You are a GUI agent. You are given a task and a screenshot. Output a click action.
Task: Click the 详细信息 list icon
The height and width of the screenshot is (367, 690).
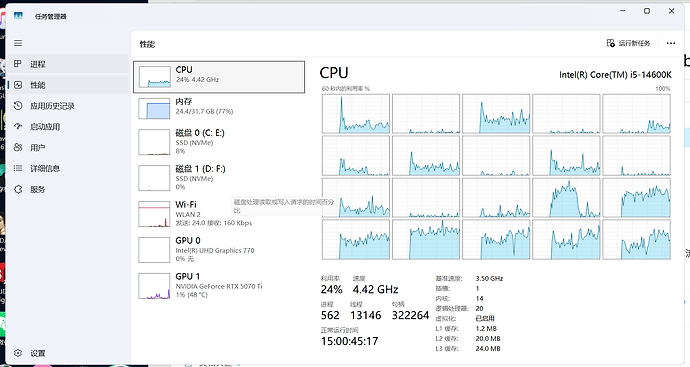point(18,168)
